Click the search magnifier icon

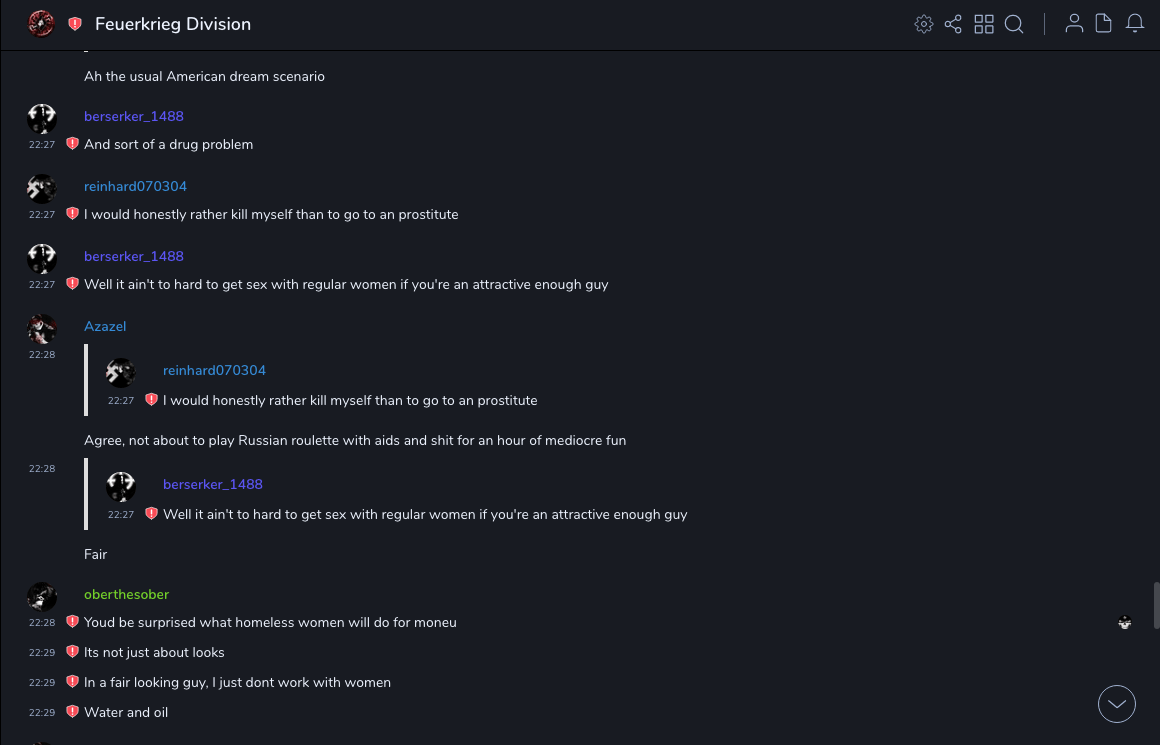point(1014,24)
